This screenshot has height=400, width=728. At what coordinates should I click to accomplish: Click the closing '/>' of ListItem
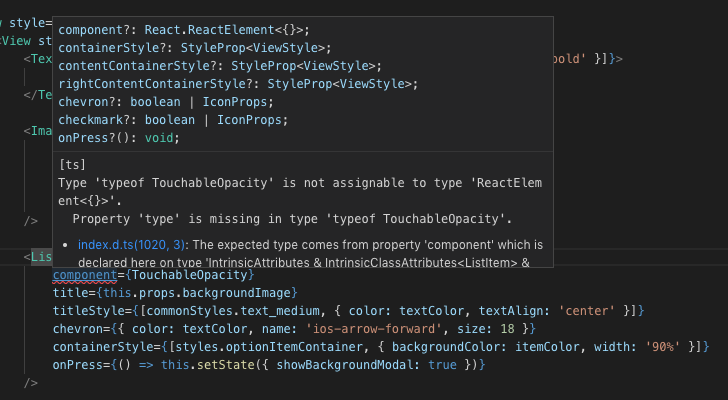[31, 383]
